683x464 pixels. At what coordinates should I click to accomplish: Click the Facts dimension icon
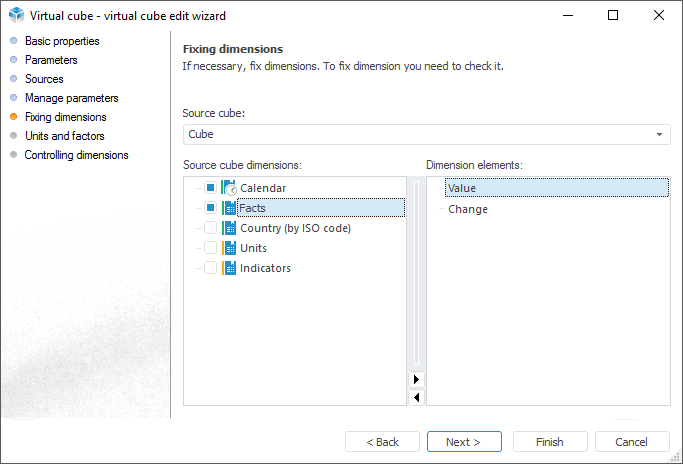point(229,208)
